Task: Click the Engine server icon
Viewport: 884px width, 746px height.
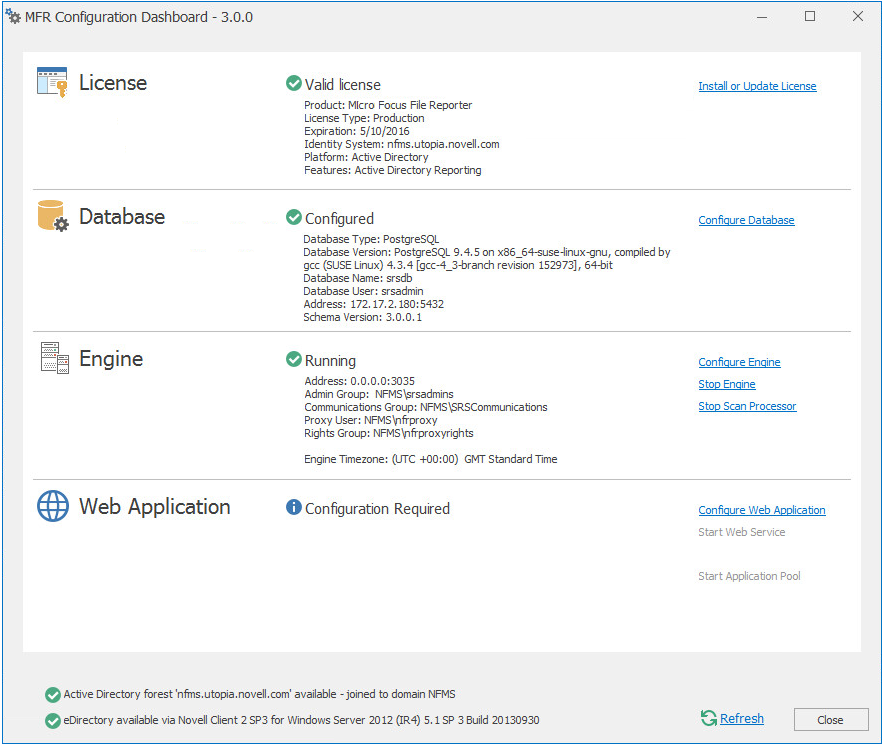Action: pyautogui.click(x=54, y=357)
